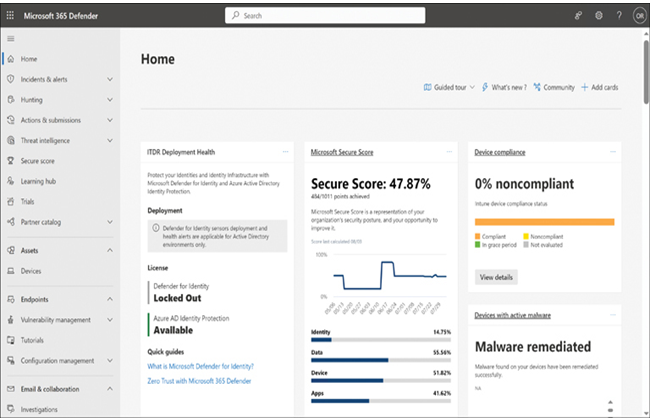Open Microsoft Secure Score card options ellipsis

[x=449, y=152]
